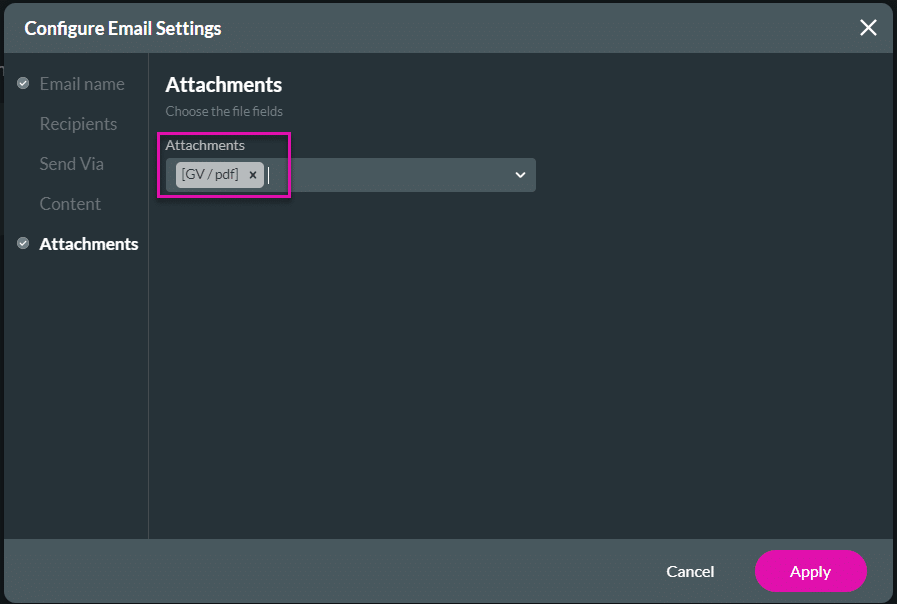Viewport: 897px width, 604px height.
Task: Click the dropdown chevron on the Attachments field
Action: click(x=520, y=174)
